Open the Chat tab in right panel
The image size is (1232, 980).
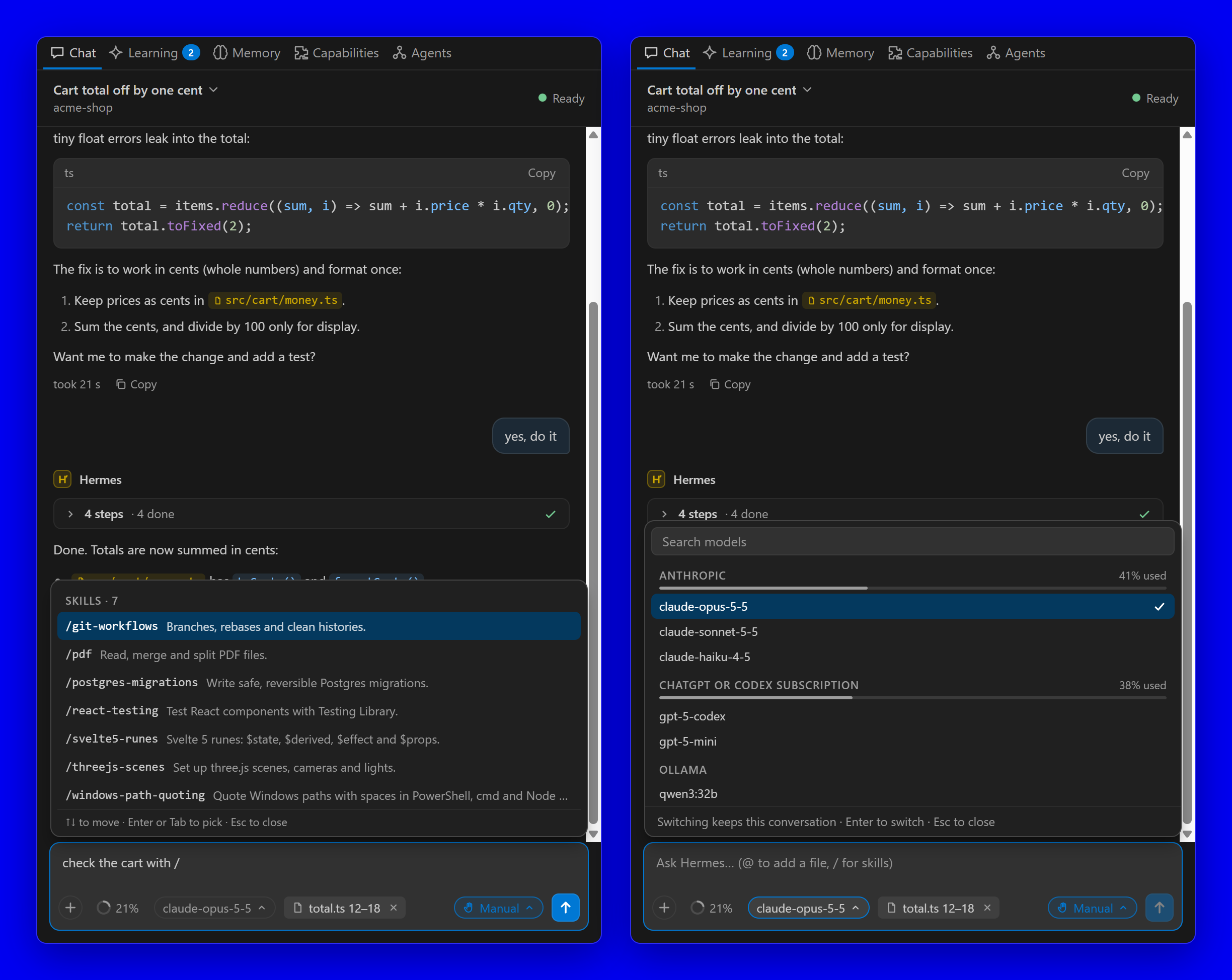[667, 53]
